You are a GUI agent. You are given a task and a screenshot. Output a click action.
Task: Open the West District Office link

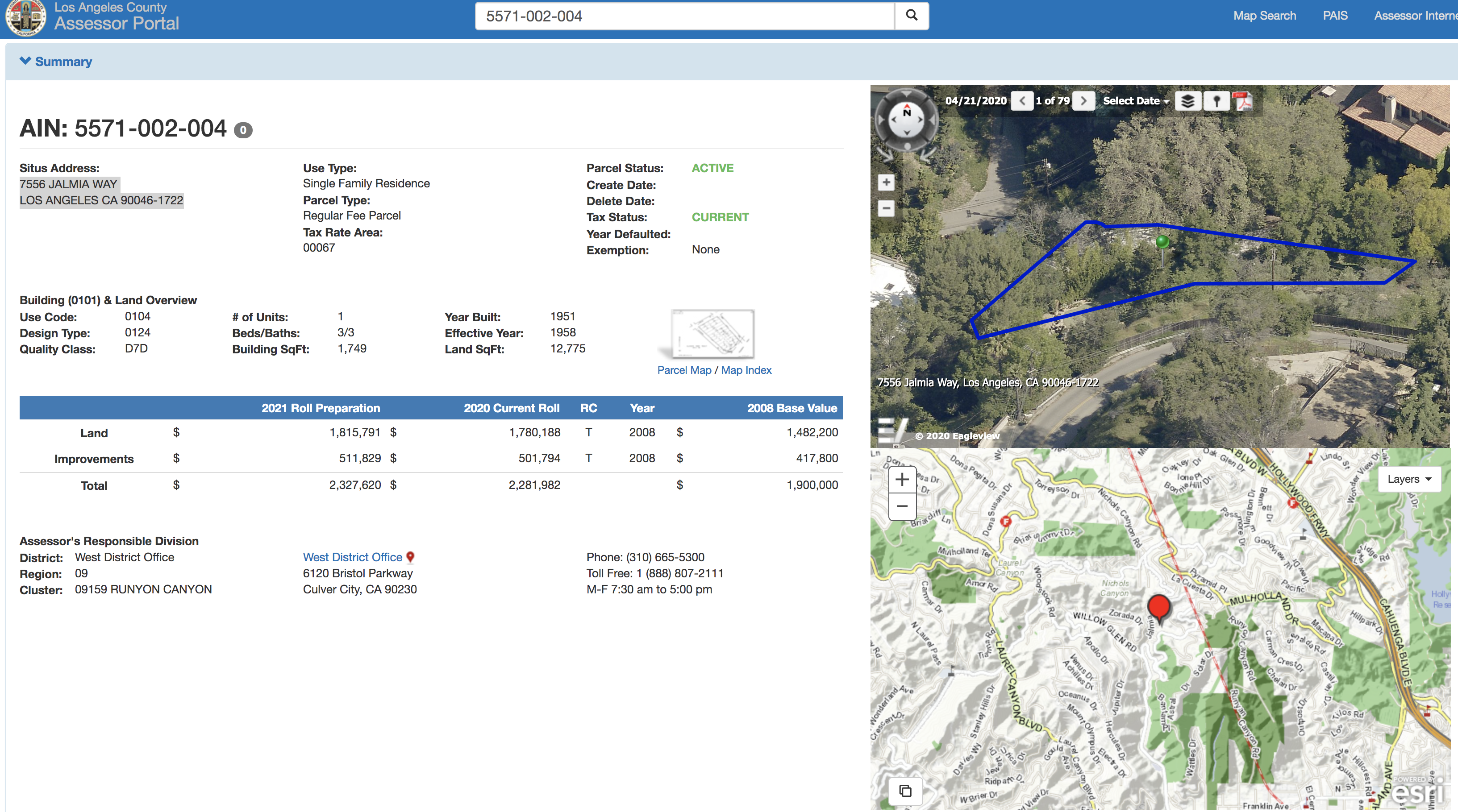click(352, 557)
